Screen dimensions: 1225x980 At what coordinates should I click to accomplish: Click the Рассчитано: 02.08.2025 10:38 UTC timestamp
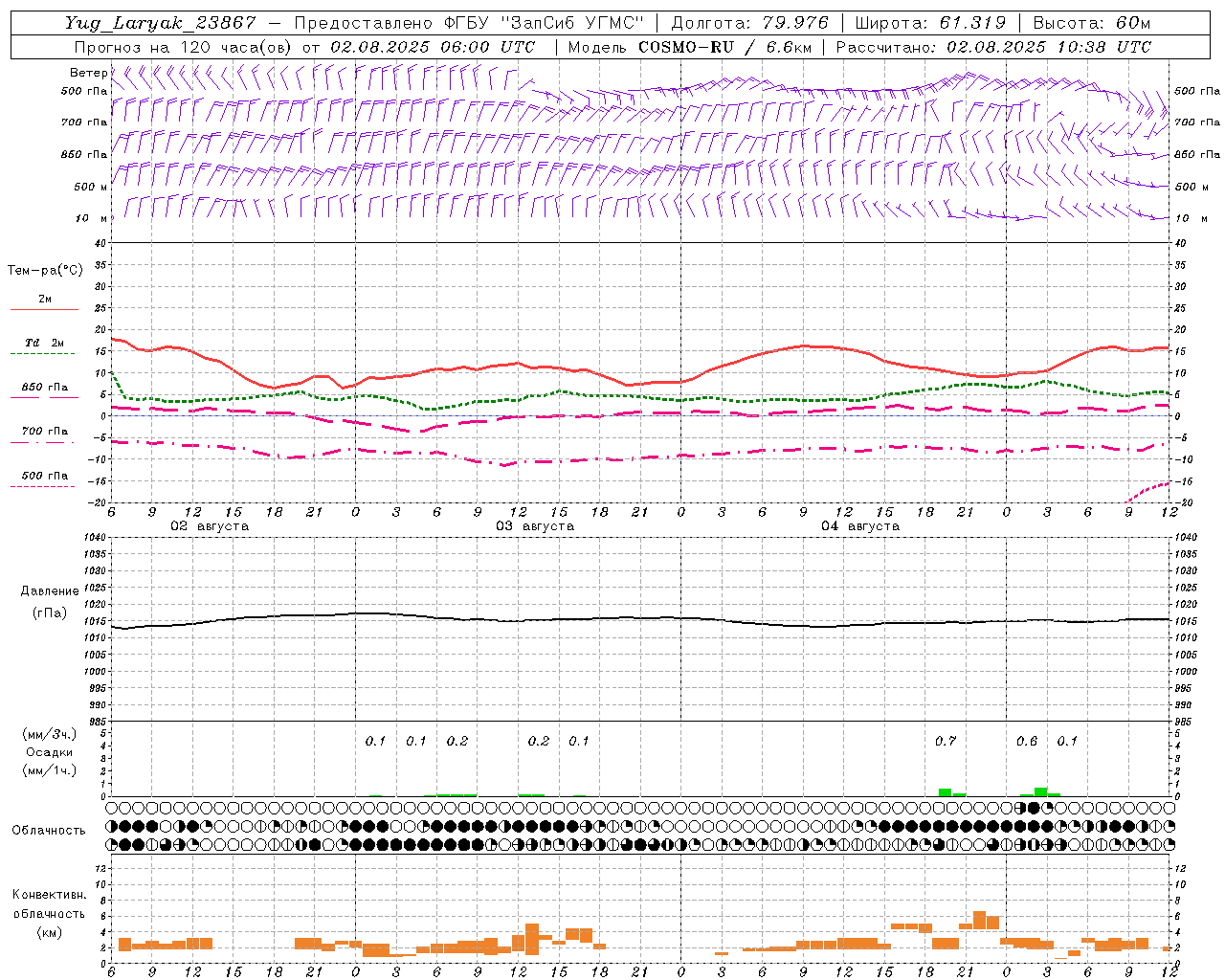pyautogui.click(x=993, y=47)
